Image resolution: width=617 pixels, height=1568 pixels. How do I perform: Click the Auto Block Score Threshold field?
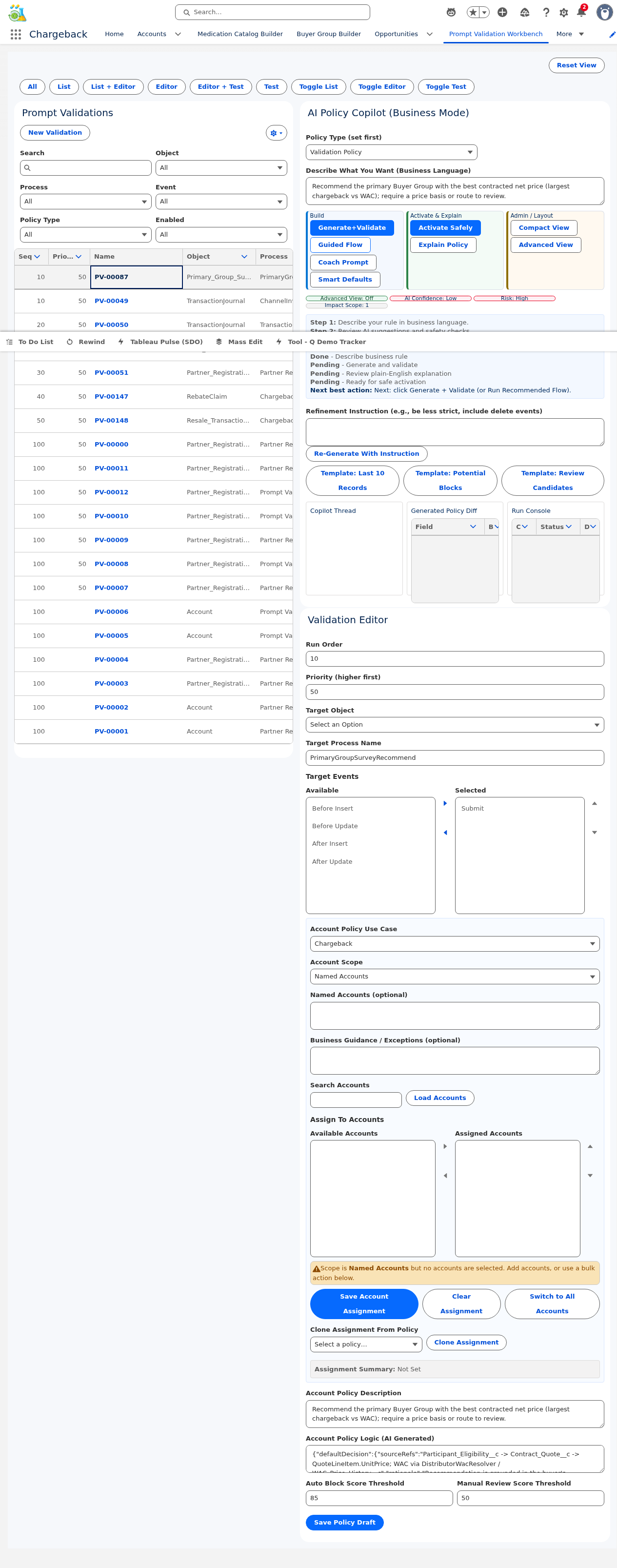379,1499
